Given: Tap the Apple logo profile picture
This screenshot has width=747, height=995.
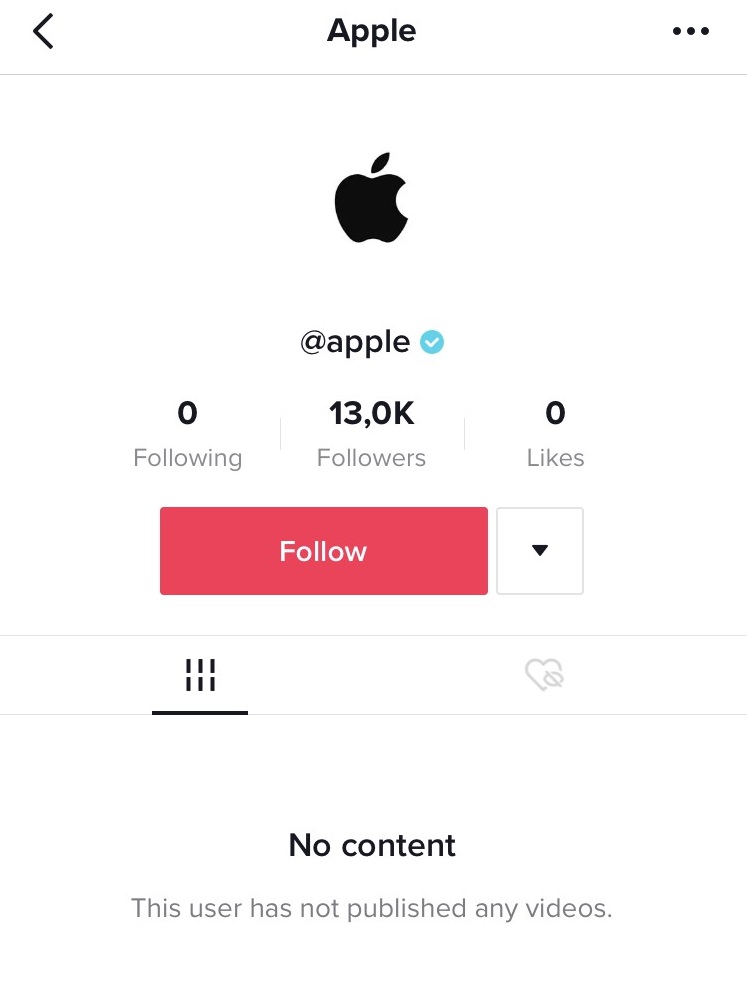Looking at the screenshot, I should click(x=371, y=197).
